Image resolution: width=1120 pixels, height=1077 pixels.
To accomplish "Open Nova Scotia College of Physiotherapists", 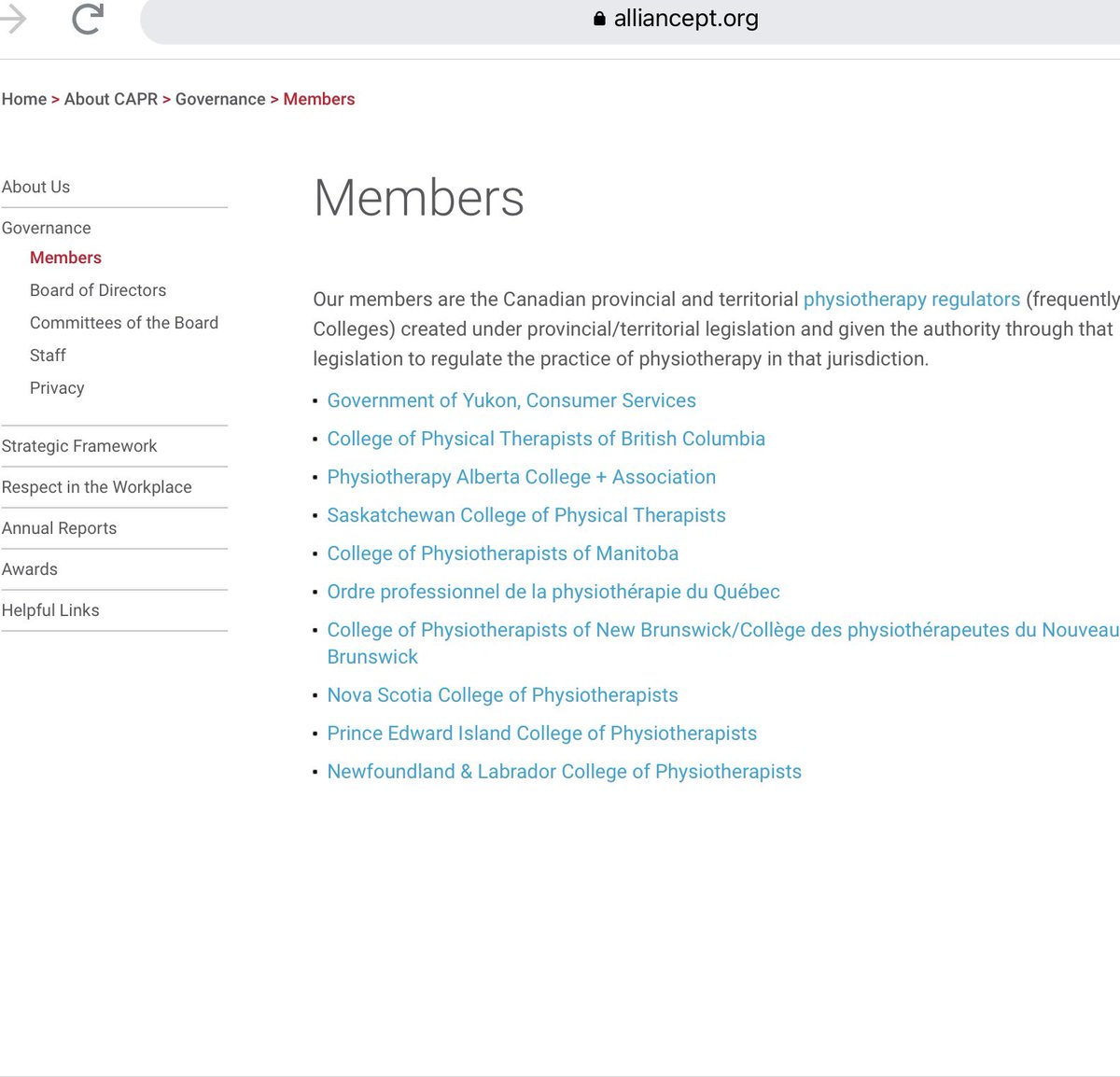I will coord(502,695).
